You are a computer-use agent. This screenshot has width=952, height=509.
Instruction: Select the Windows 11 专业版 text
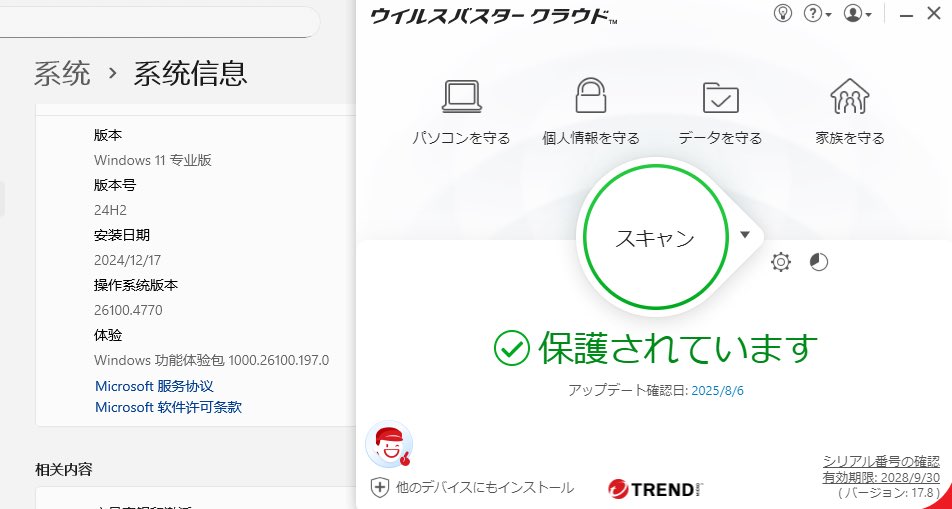tap(152, 160)
